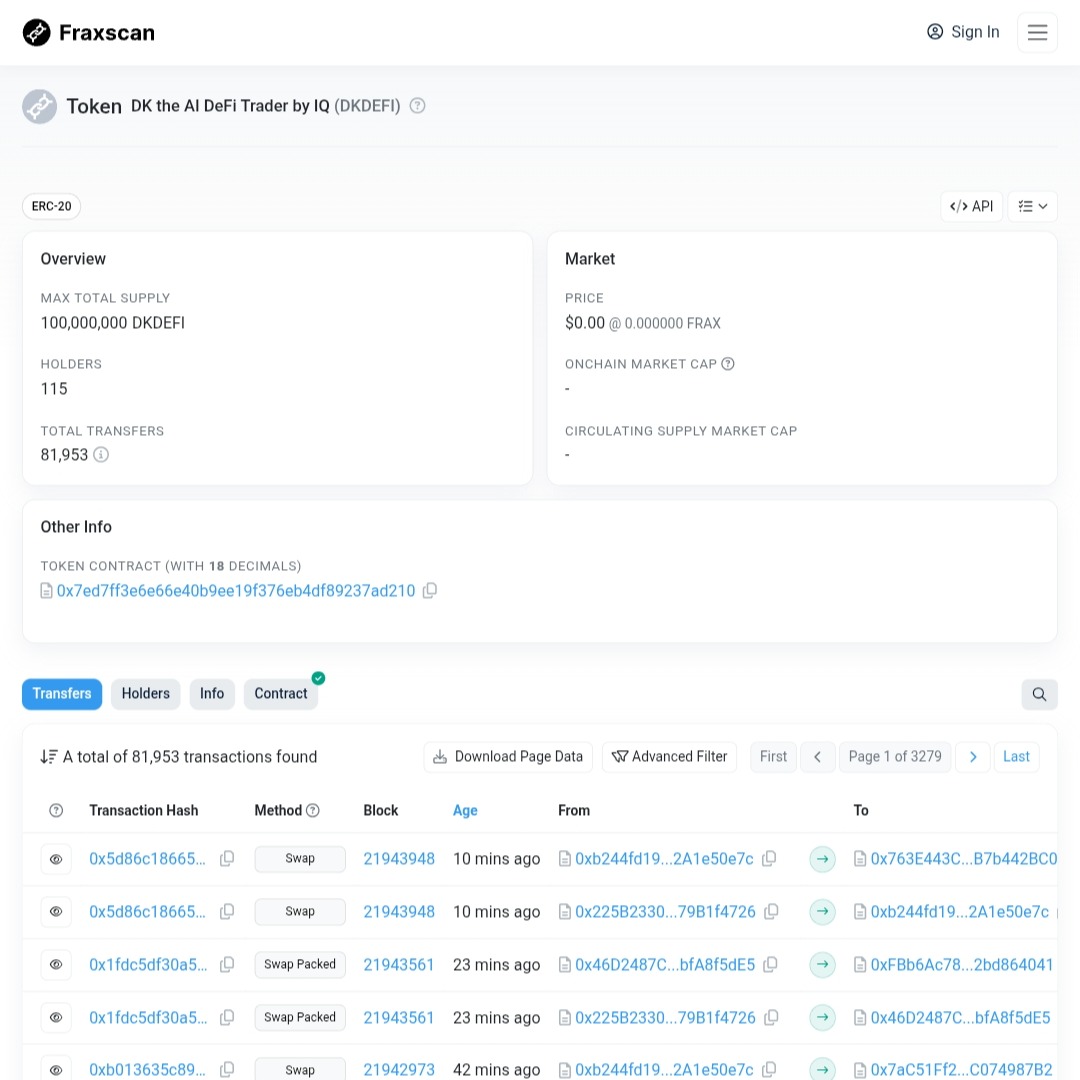
Task: Go to next page chevron
Action: point(973,757)
